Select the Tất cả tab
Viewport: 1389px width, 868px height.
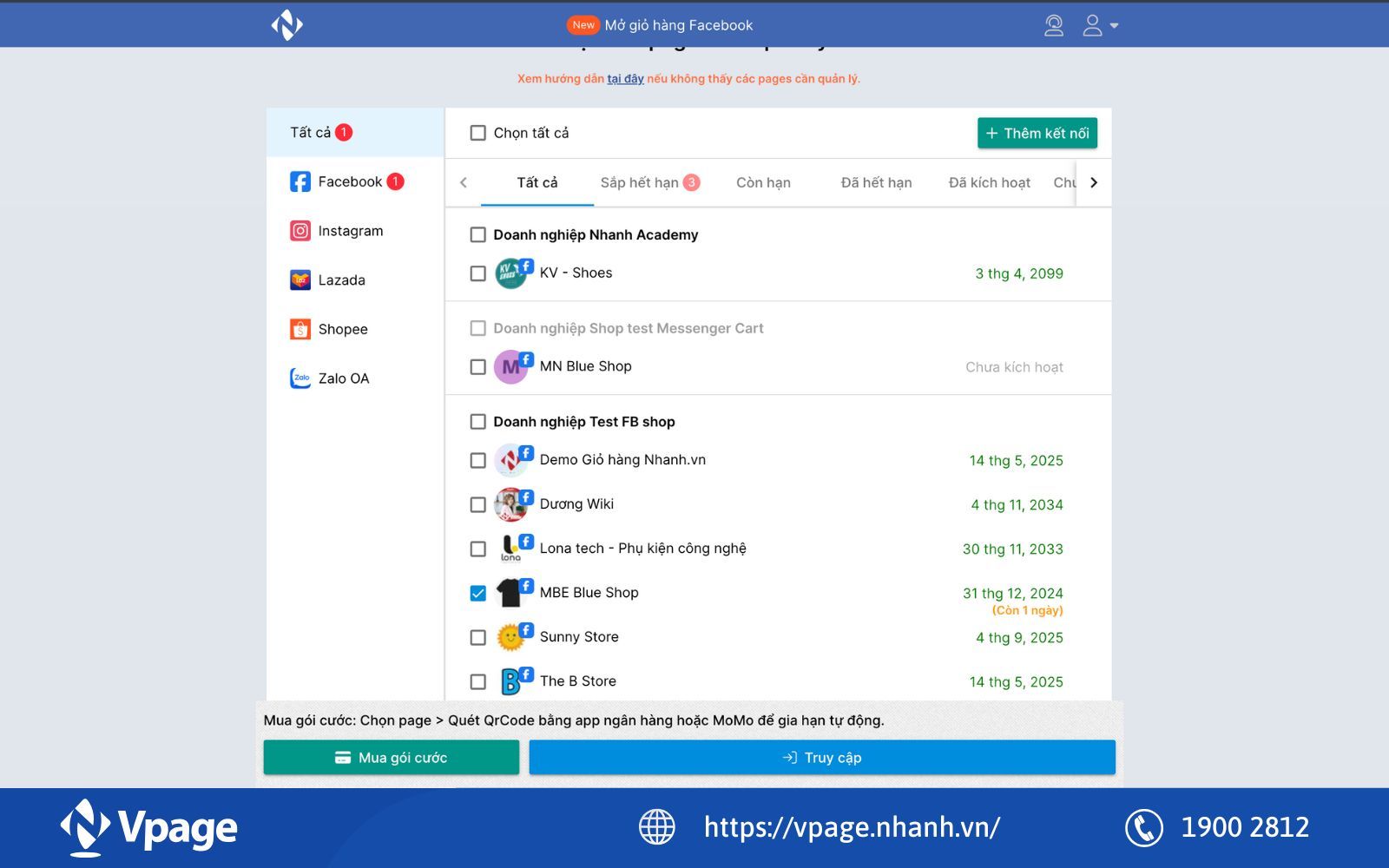pyautogui.click(x=537, y=182)
